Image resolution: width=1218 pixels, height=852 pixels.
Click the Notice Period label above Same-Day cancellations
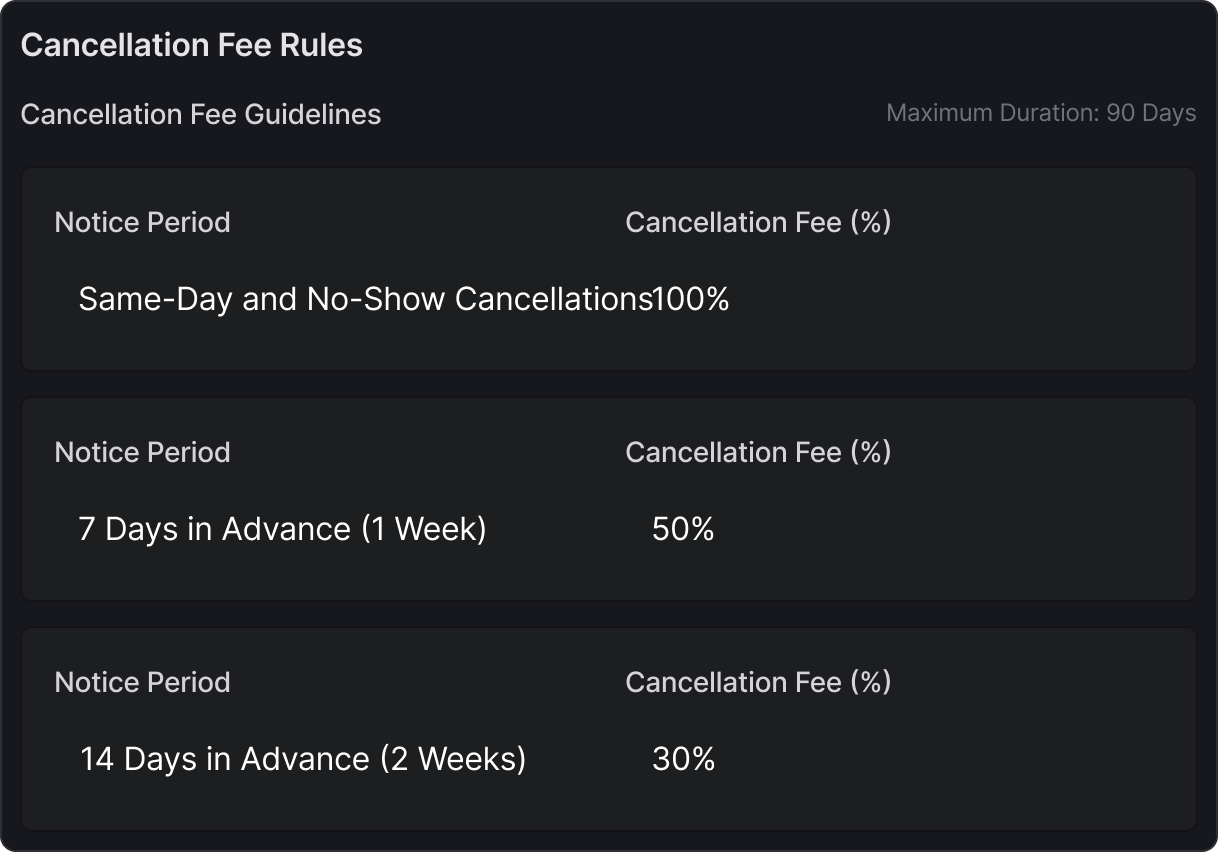[142, 222]
